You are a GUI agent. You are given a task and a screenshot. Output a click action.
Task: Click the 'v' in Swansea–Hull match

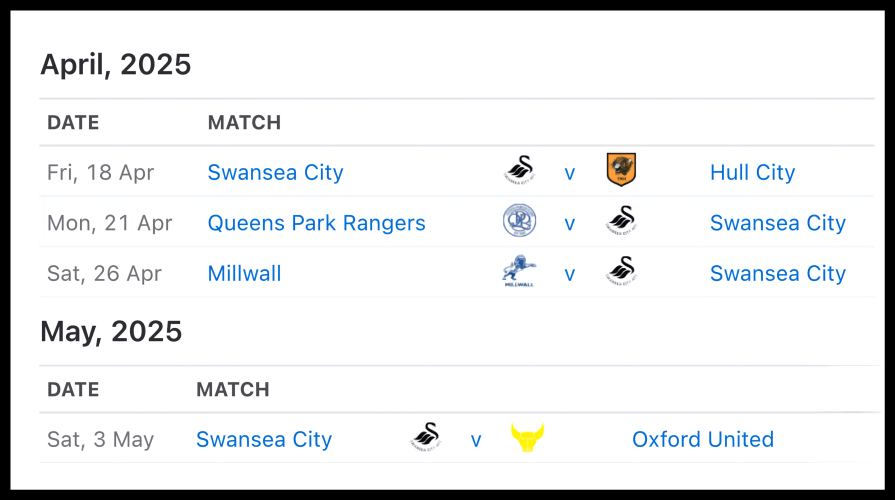pyautogui.click(x=570, y=173)
